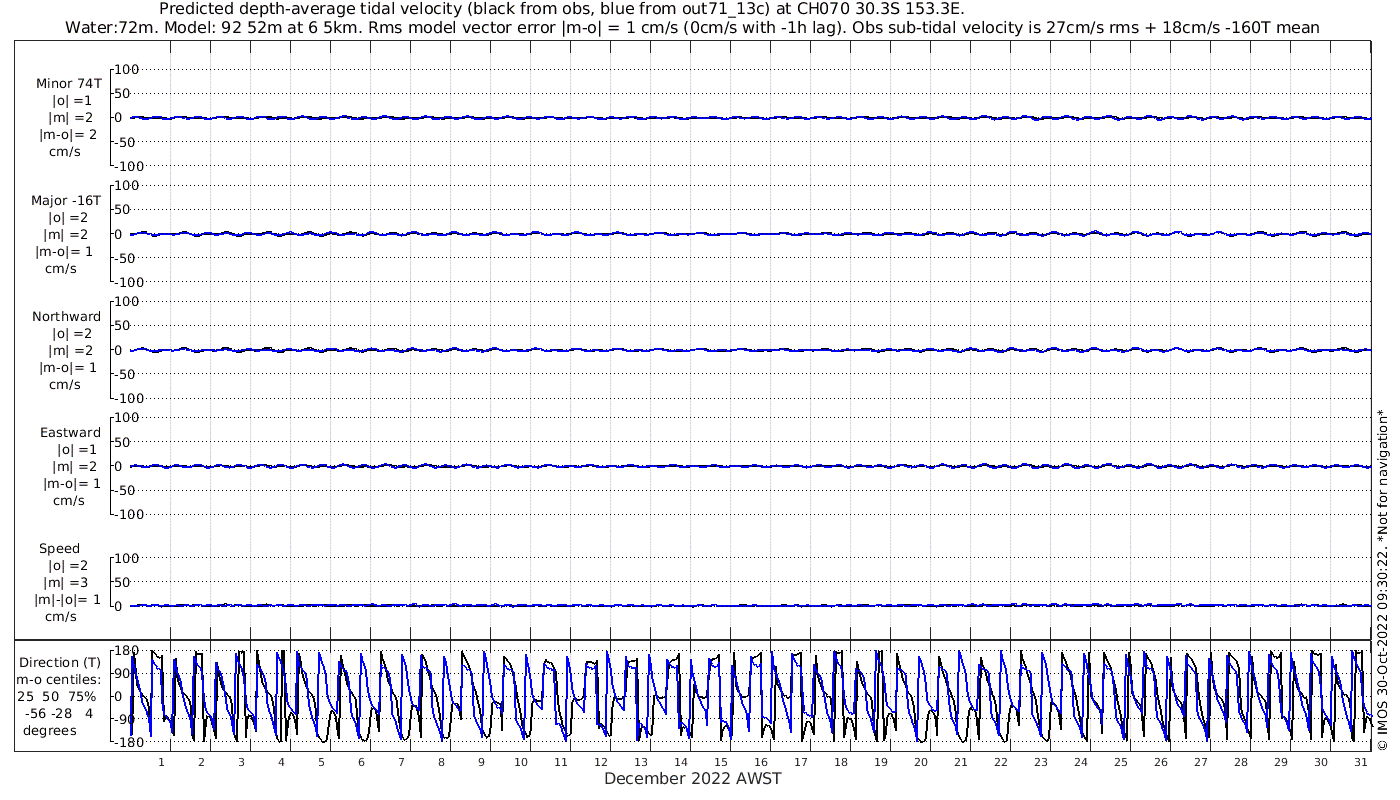The height and width of the screenshot is (800, 1400).
Task: Click the "m-o centiles:" label
Action: click(60, 680)
